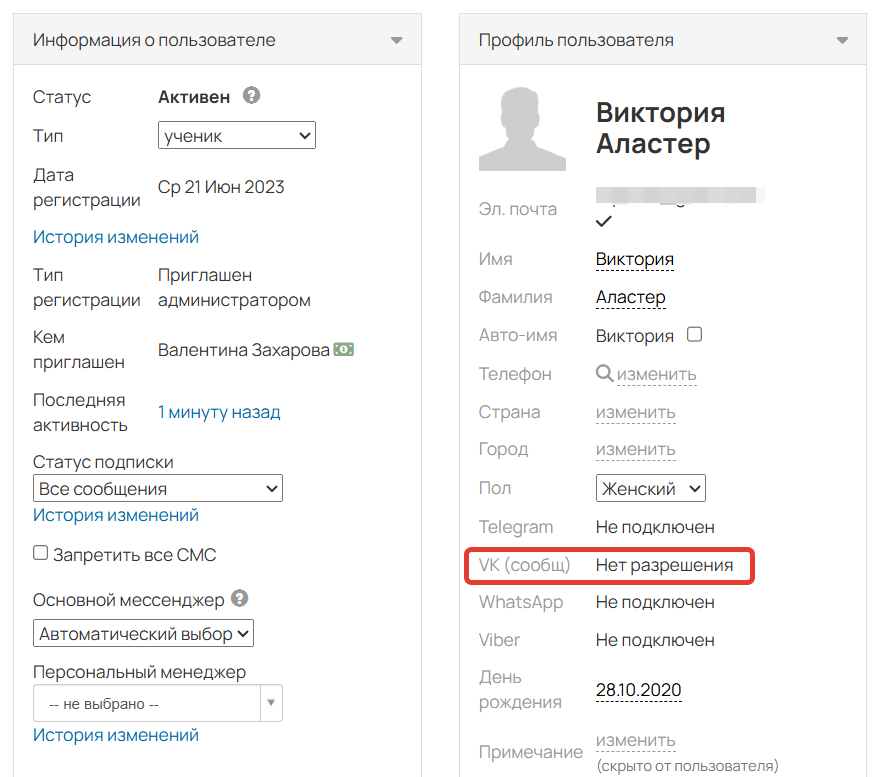Edit the birthday date 28.10.2020

point(638,690)
